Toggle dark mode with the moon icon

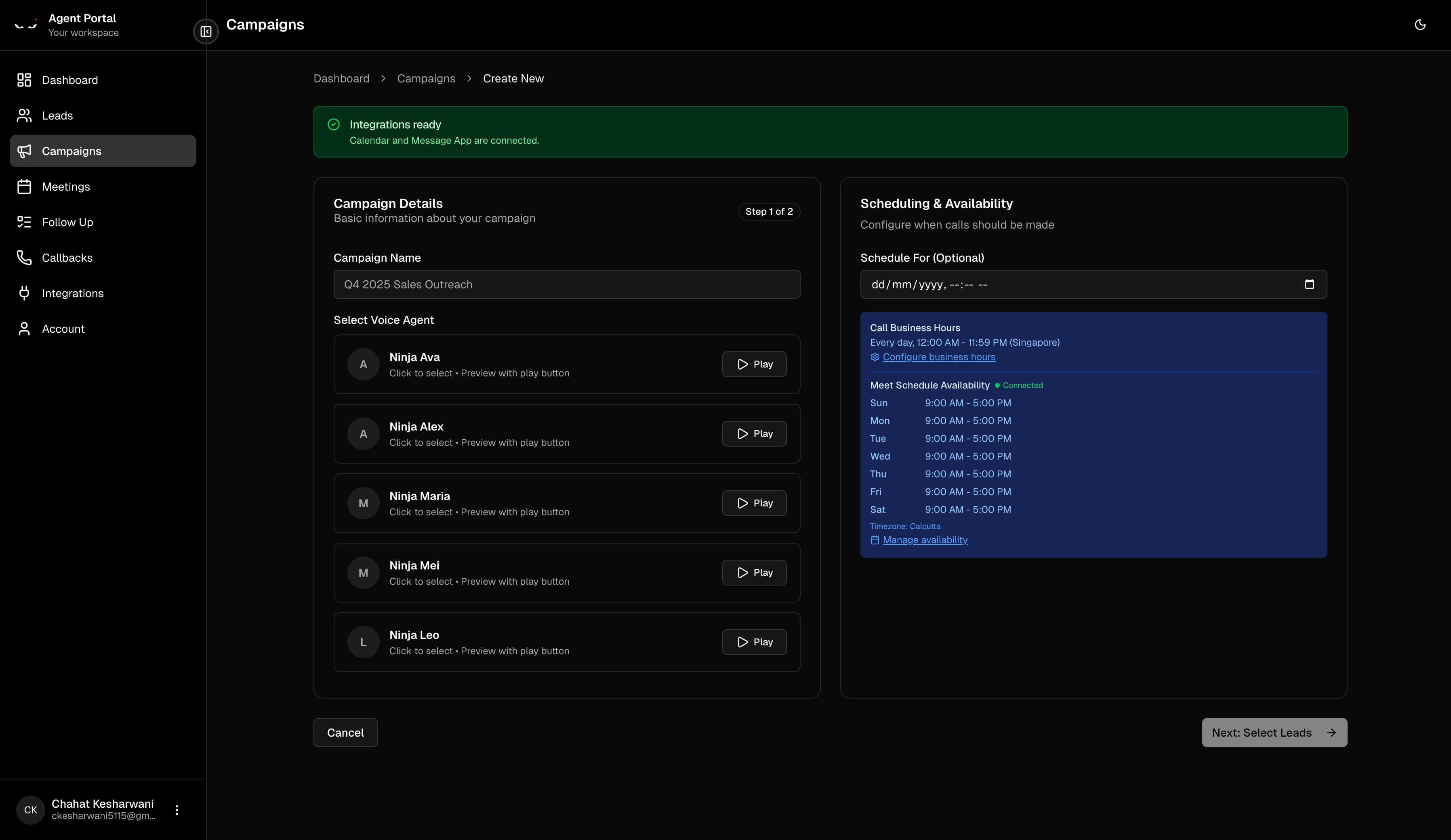(x=1420, y=24)
